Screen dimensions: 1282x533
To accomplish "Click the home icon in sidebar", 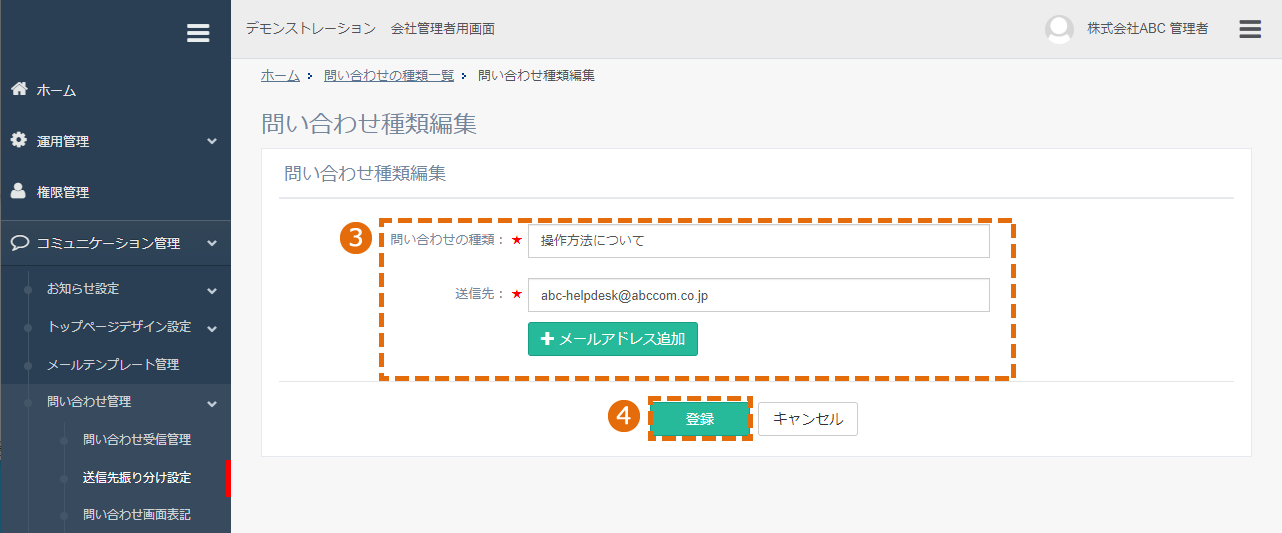I will (x=19, y=89).
